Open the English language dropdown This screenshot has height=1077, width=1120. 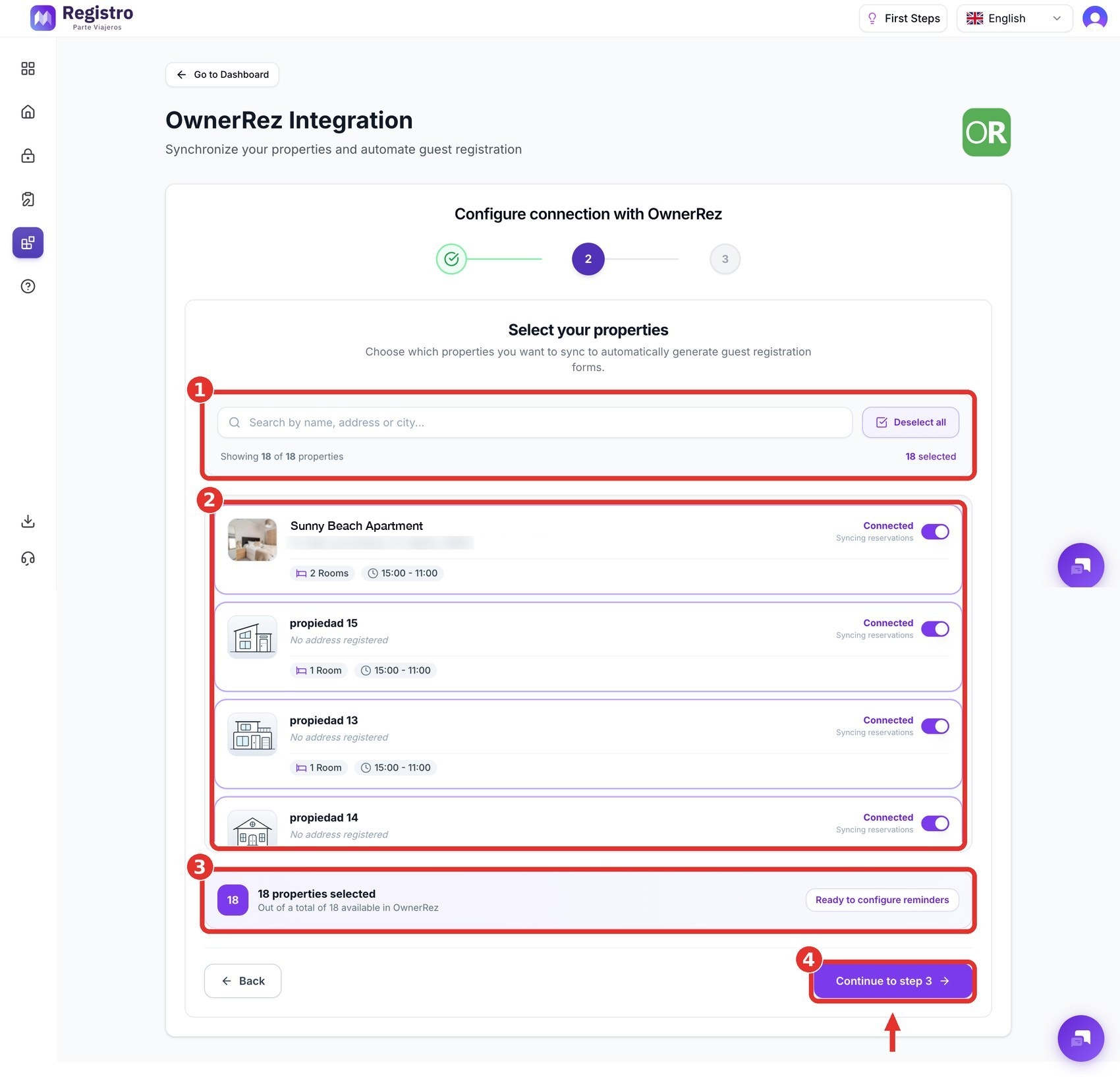[1015, 18]
